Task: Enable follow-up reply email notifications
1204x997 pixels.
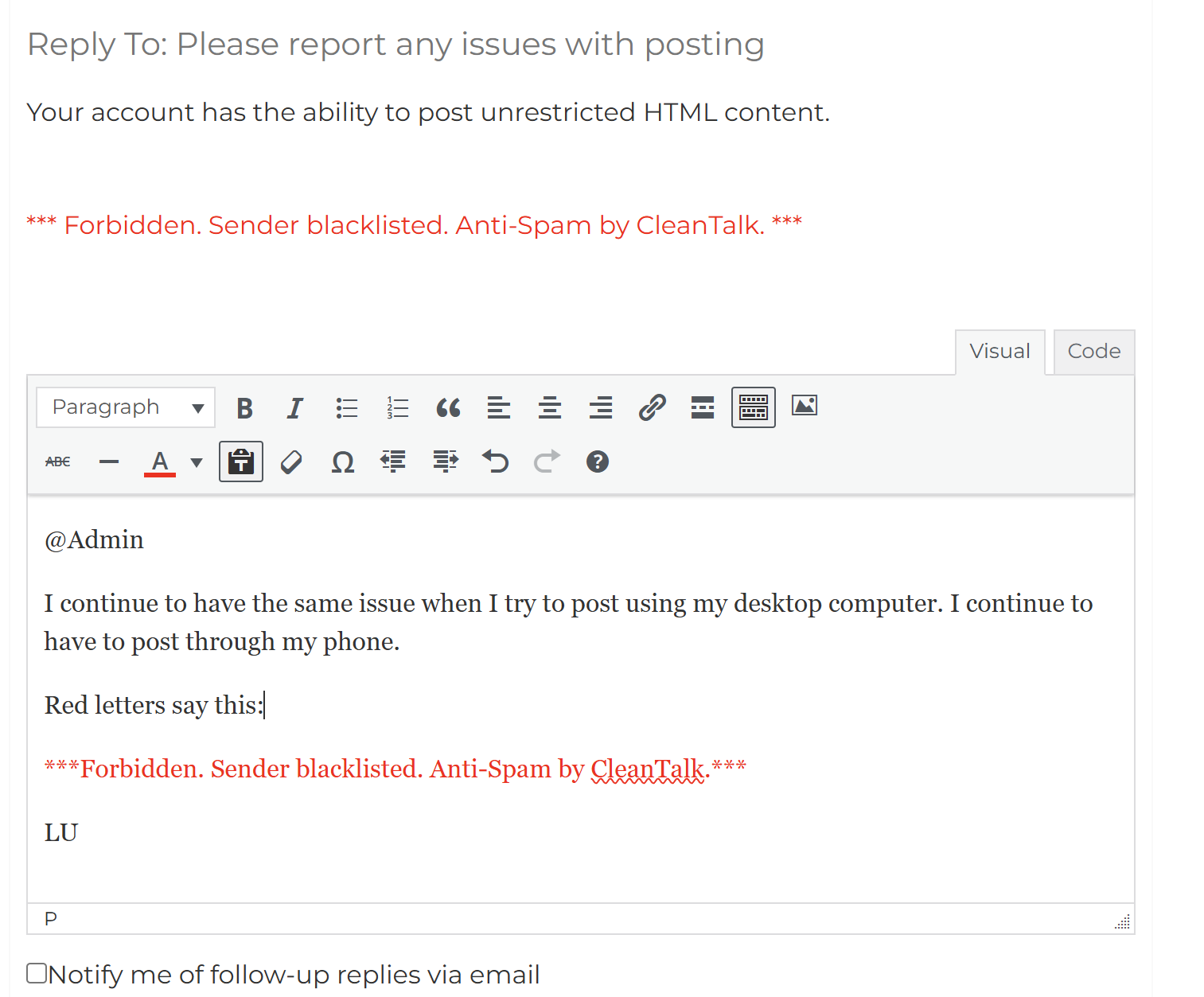Action: 37,973
